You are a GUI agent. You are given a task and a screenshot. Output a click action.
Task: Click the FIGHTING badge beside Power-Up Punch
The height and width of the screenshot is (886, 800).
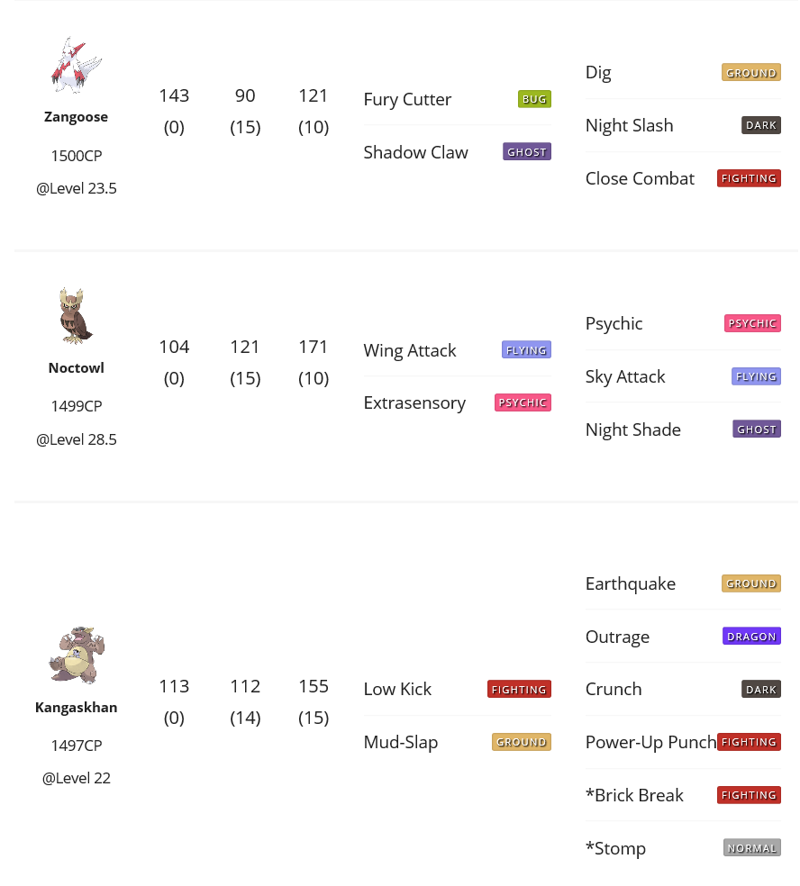749,742
